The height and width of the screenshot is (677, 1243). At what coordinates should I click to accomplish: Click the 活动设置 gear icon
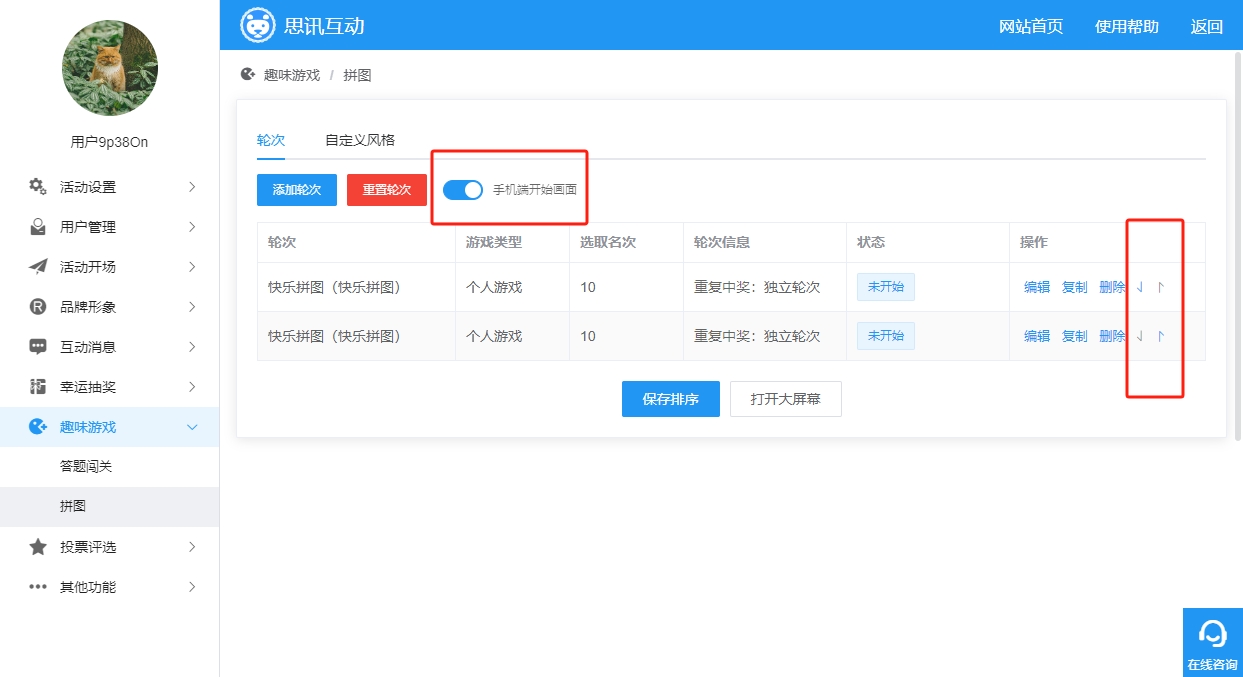click(x=38, y=186)
